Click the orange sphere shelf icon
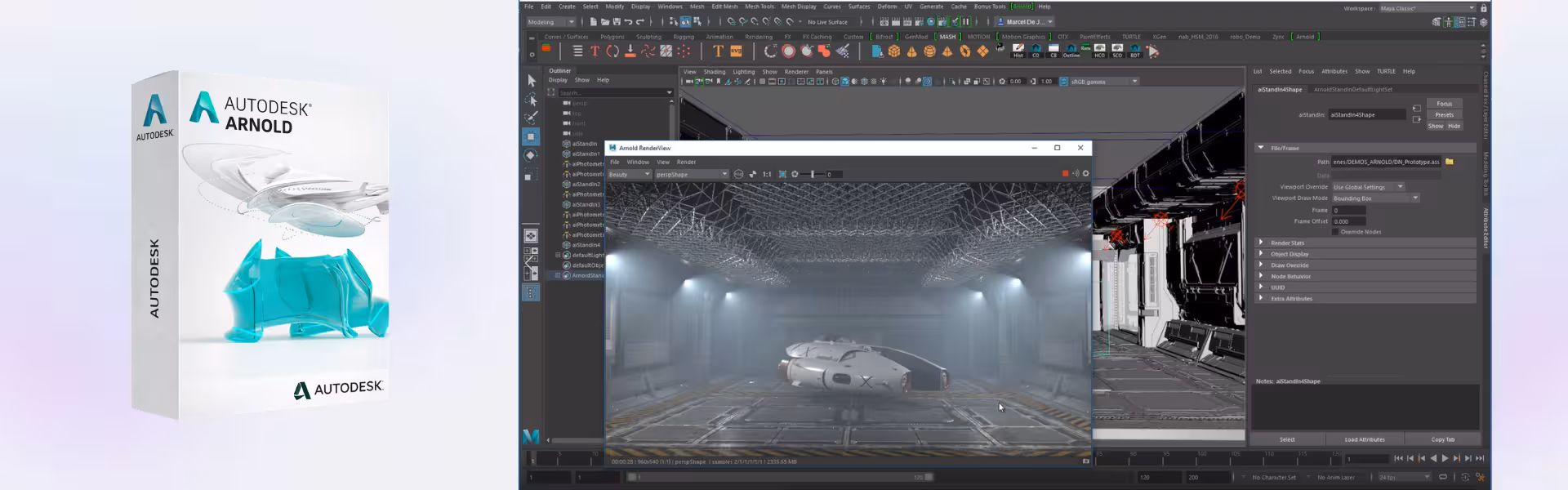1568x490 pixels. pyautogui.click(x=929, y=51)
